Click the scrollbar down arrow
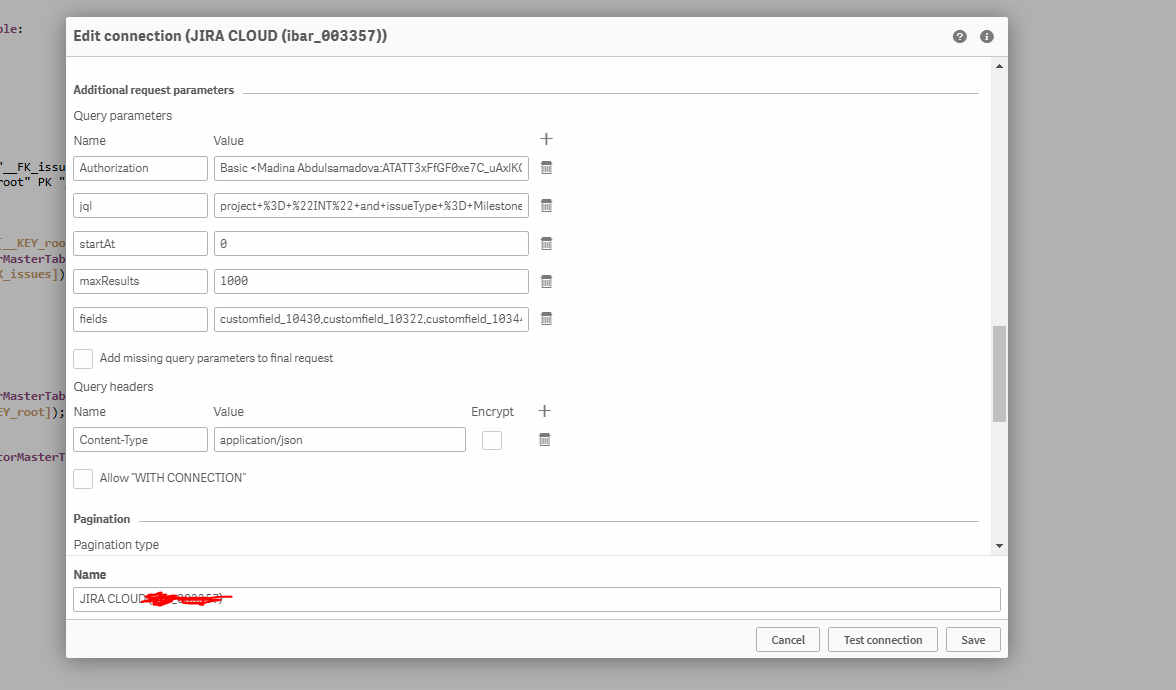1176x690 pixels. 999,546
